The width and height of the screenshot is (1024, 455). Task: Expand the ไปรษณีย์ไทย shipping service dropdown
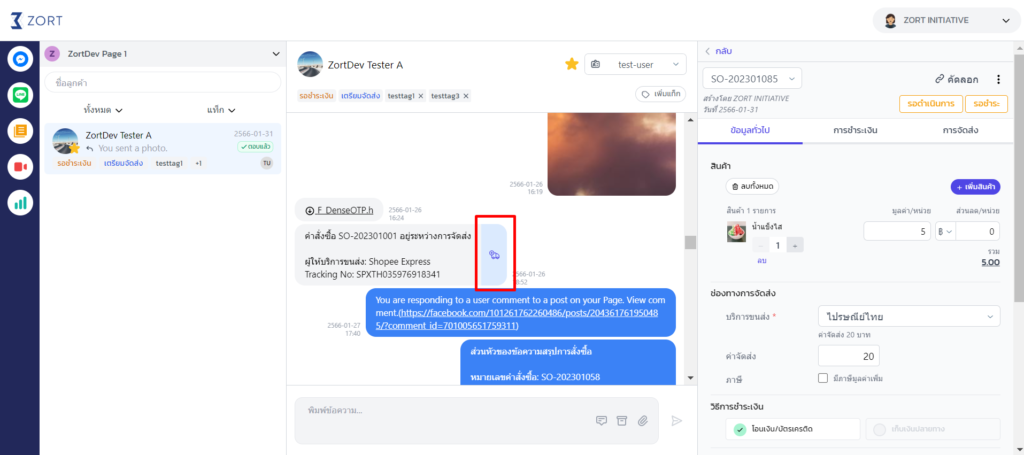(x=908, y=317)
